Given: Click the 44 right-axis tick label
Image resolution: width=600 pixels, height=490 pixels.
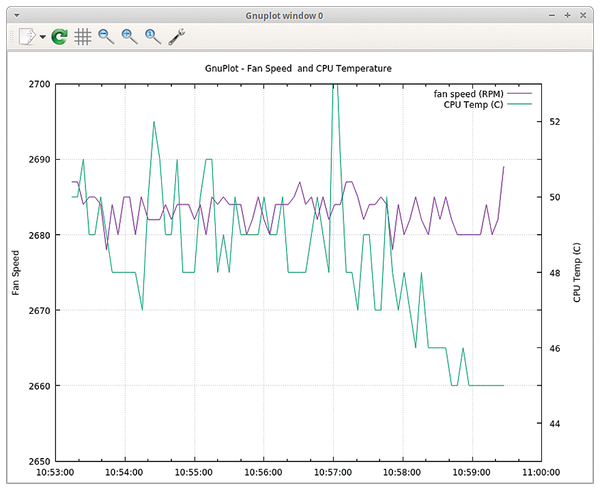Looking at the screenshot, I should pyautogui.click(x=554, y=423).
